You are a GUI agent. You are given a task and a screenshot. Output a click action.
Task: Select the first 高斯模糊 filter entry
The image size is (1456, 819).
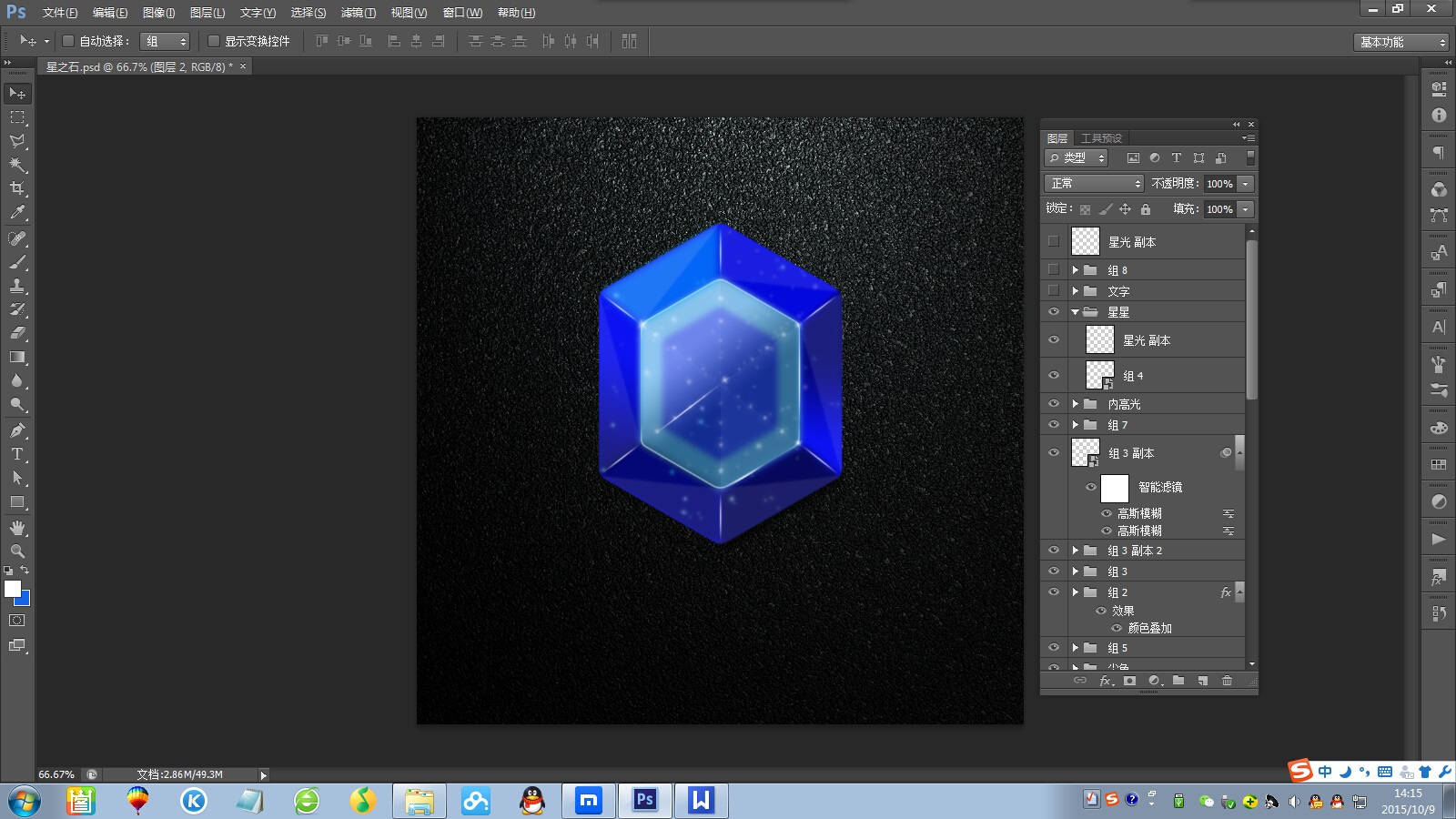coord(1139,513)
